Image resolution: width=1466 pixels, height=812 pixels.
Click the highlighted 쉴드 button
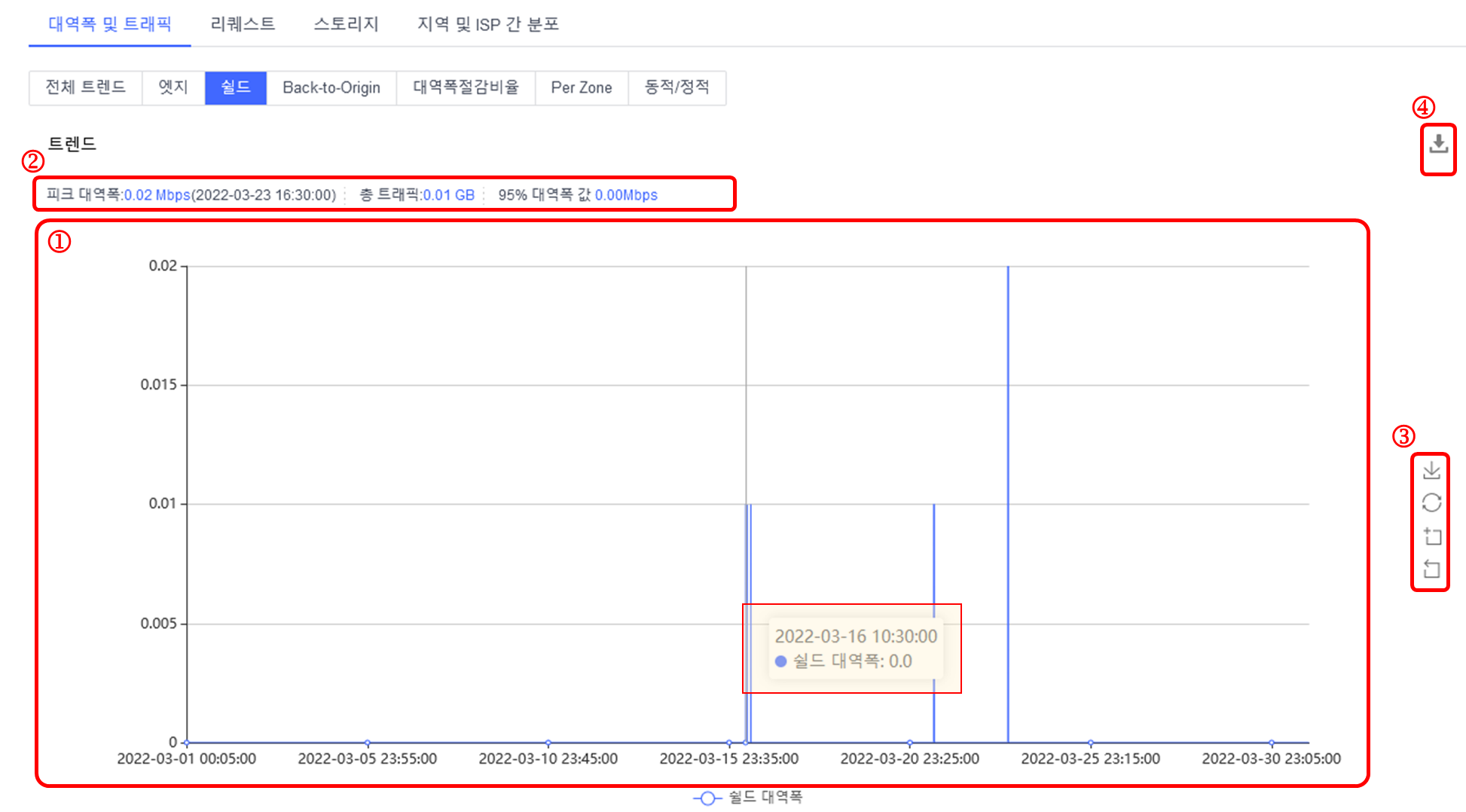click(x=235, y=87)
